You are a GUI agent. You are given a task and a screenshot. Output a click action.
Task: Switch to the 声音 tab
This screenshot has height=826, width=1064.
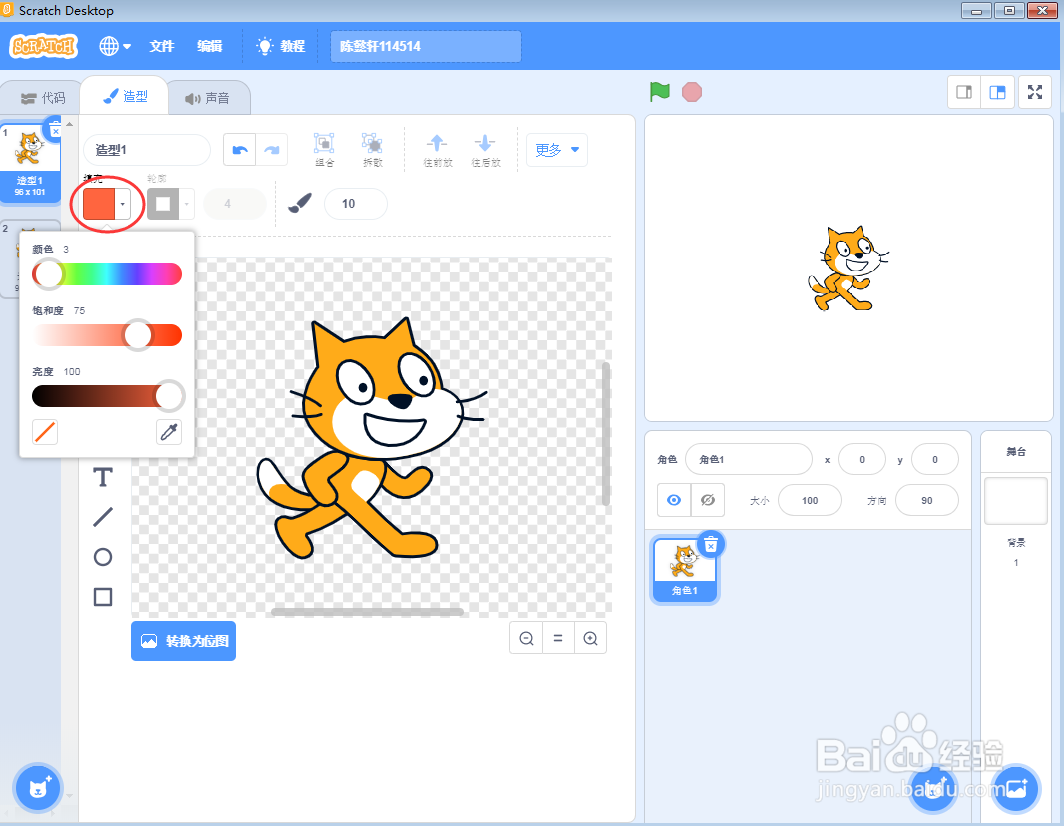208,98
